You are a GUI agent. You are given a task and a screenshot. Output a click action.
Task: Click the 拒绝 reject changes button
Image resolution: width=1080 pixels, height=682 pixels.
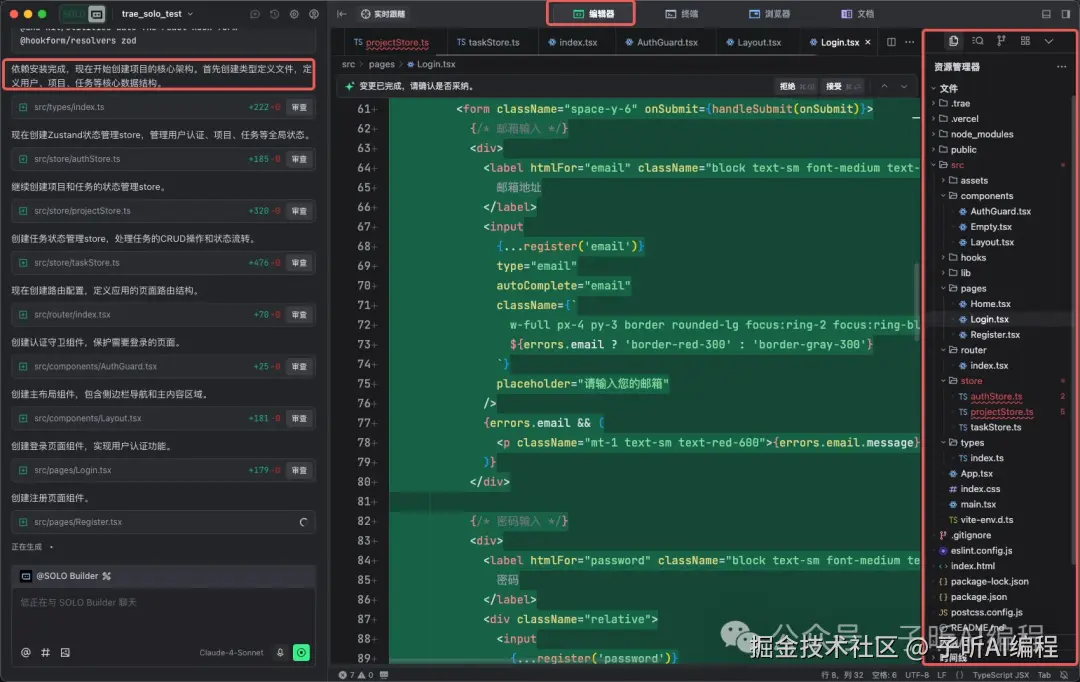point(797,86)
